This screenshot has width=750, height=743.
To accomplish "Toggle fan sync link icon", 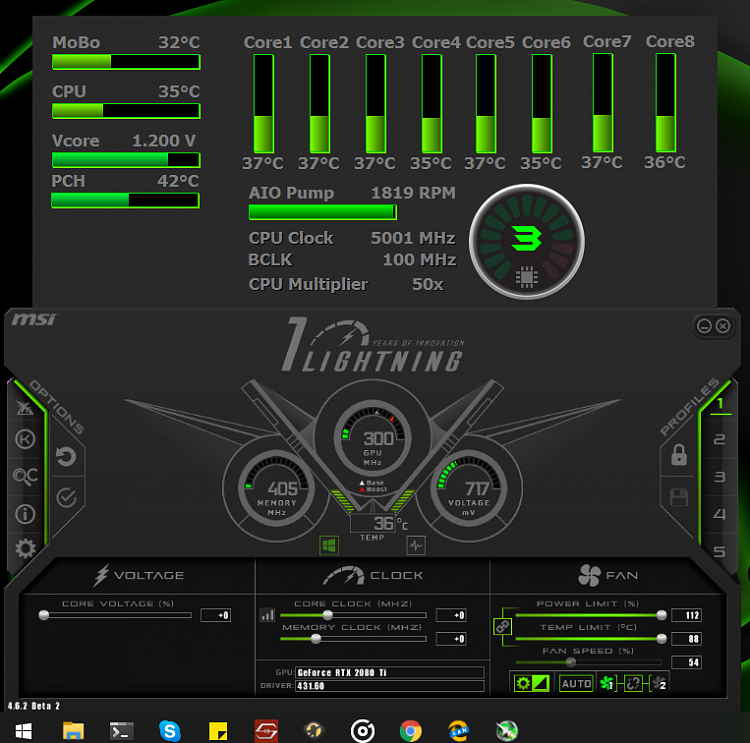I will (x=633, y=683).
